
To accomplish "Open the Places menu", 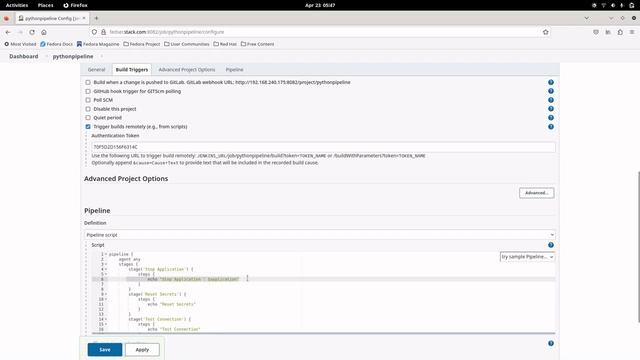I will pyautogui.click(x=45, y=5).
